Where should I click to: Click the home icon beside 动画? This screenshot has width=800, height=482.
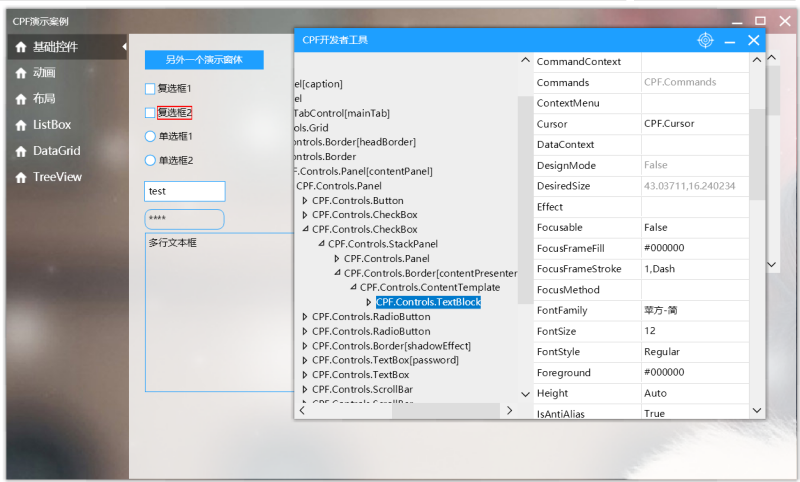tap(21, 73)
